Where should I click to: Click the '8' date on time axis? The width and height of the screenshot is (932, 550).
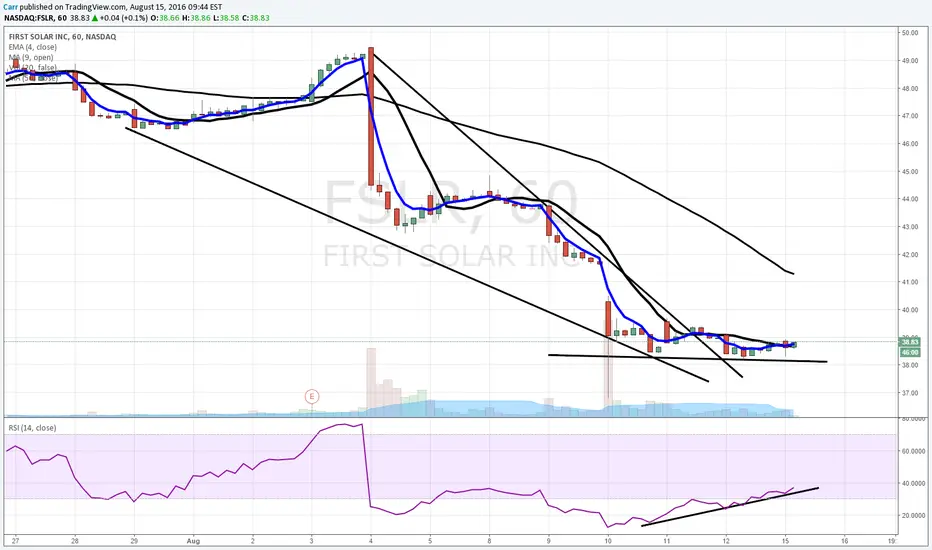(x=489, y=541)
